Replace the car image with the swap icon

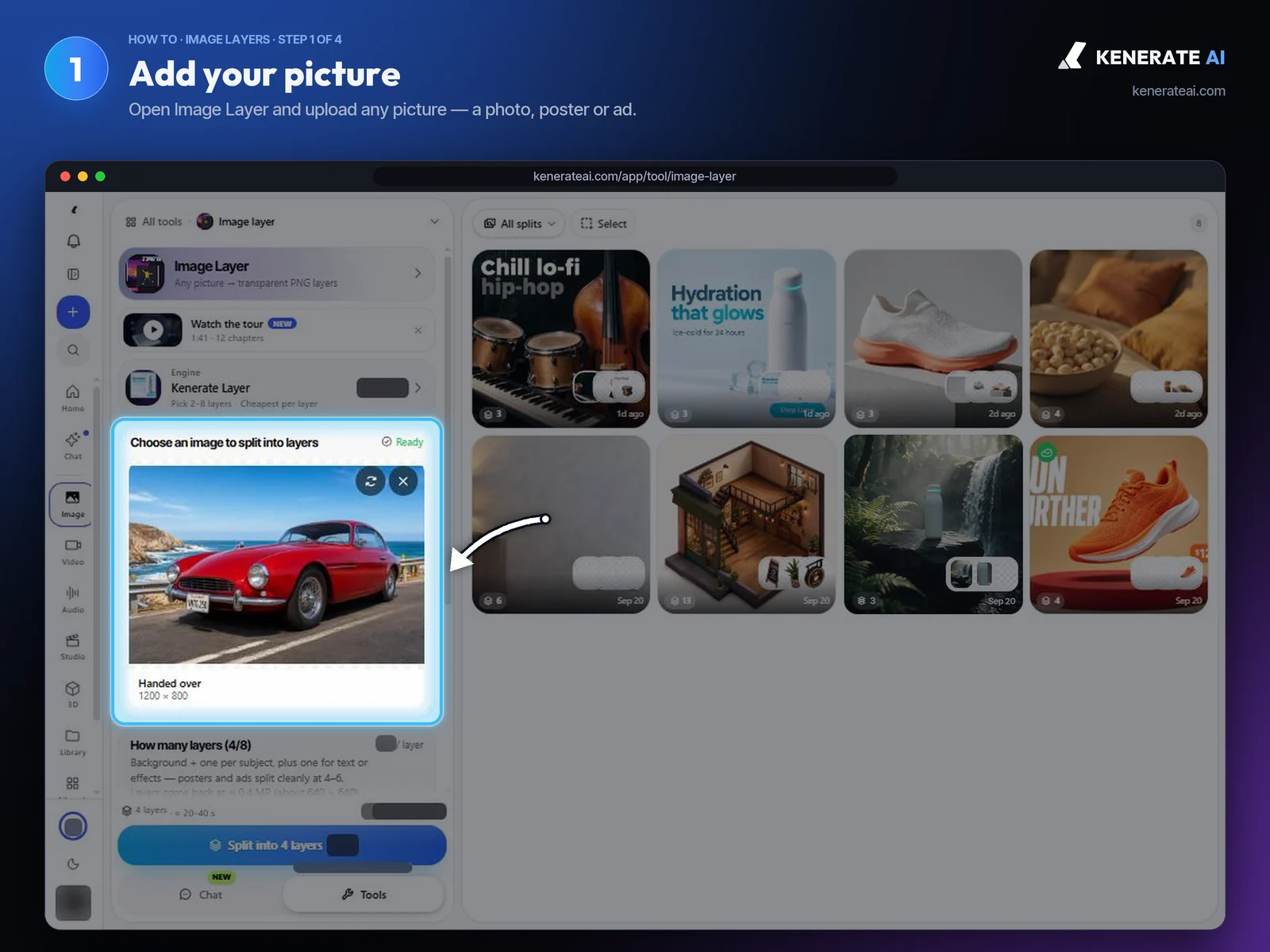click(371, 481)
